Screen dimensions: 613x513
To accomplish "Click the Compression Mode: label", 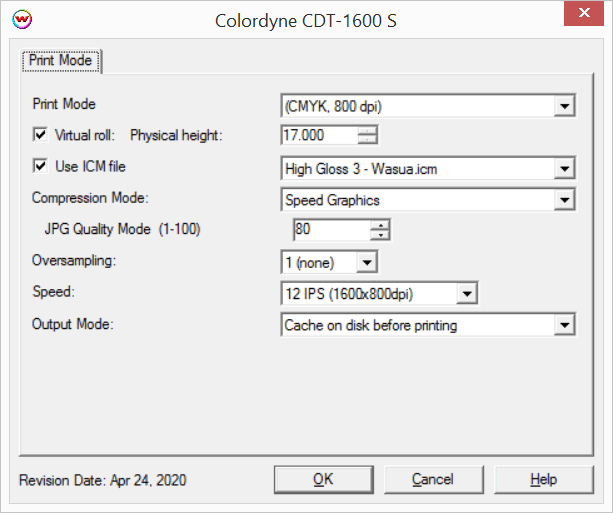I will [90, 198].
